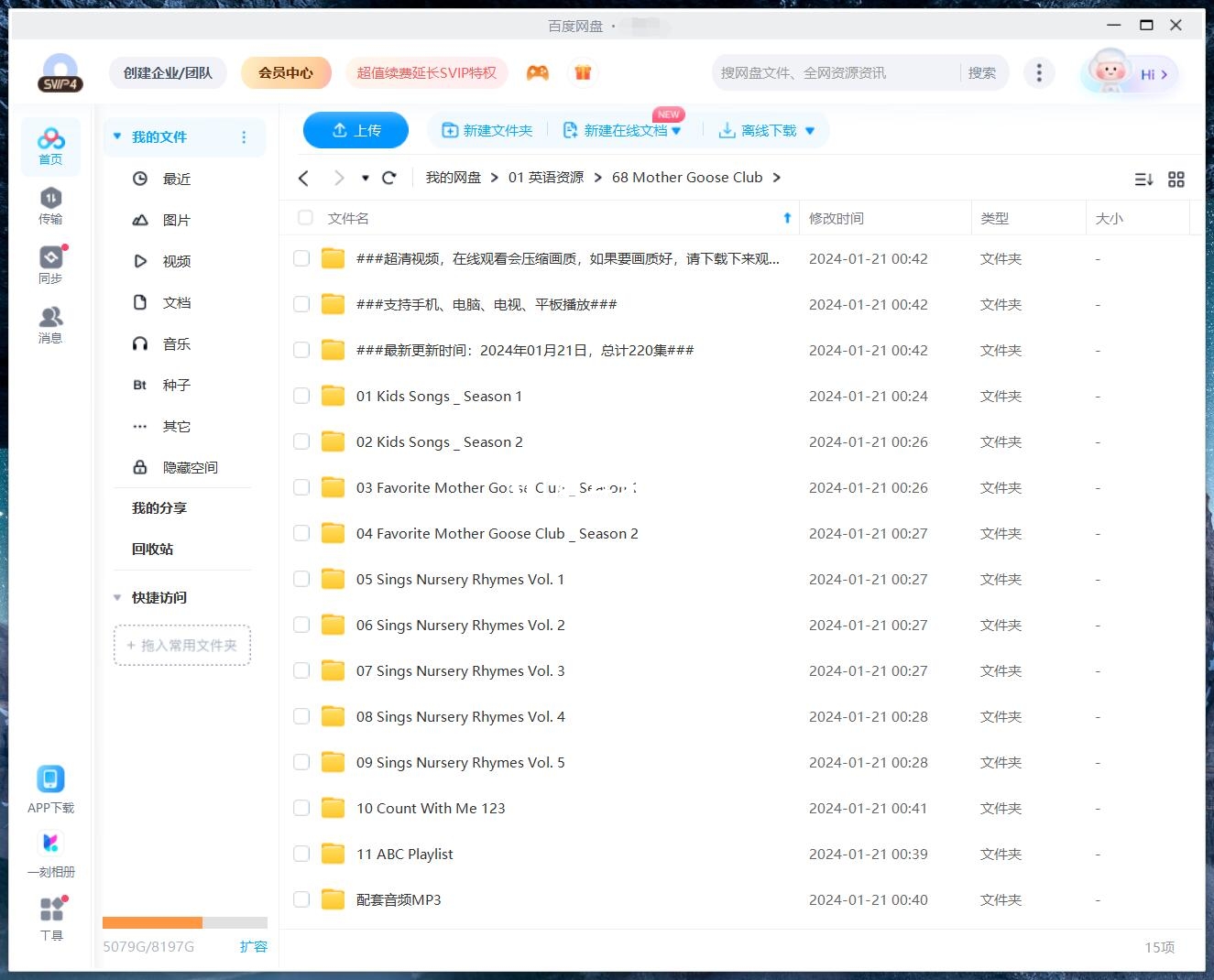Expand the 新建在线文档 dropdown

click(x=676, y=130)
